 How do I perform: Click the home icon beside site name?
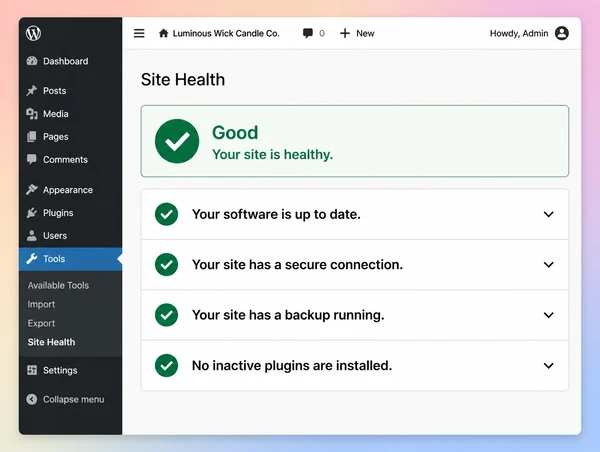(x=163, y=33)
